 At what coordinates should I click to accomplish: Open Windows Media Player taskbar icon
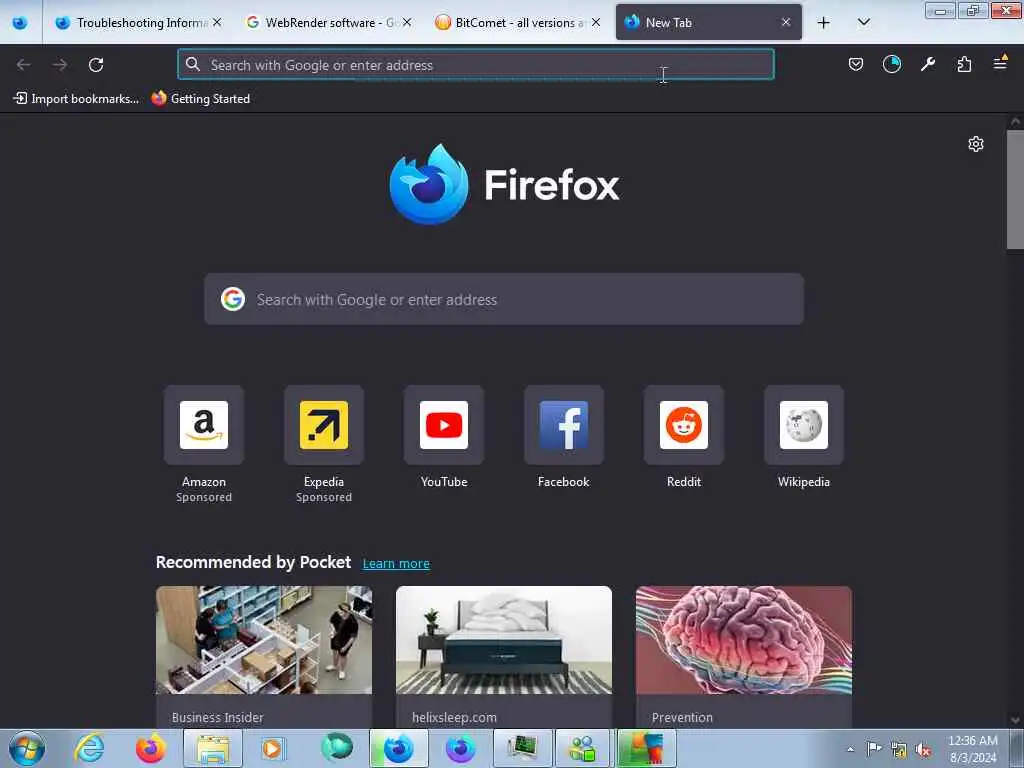pos(272,748)
